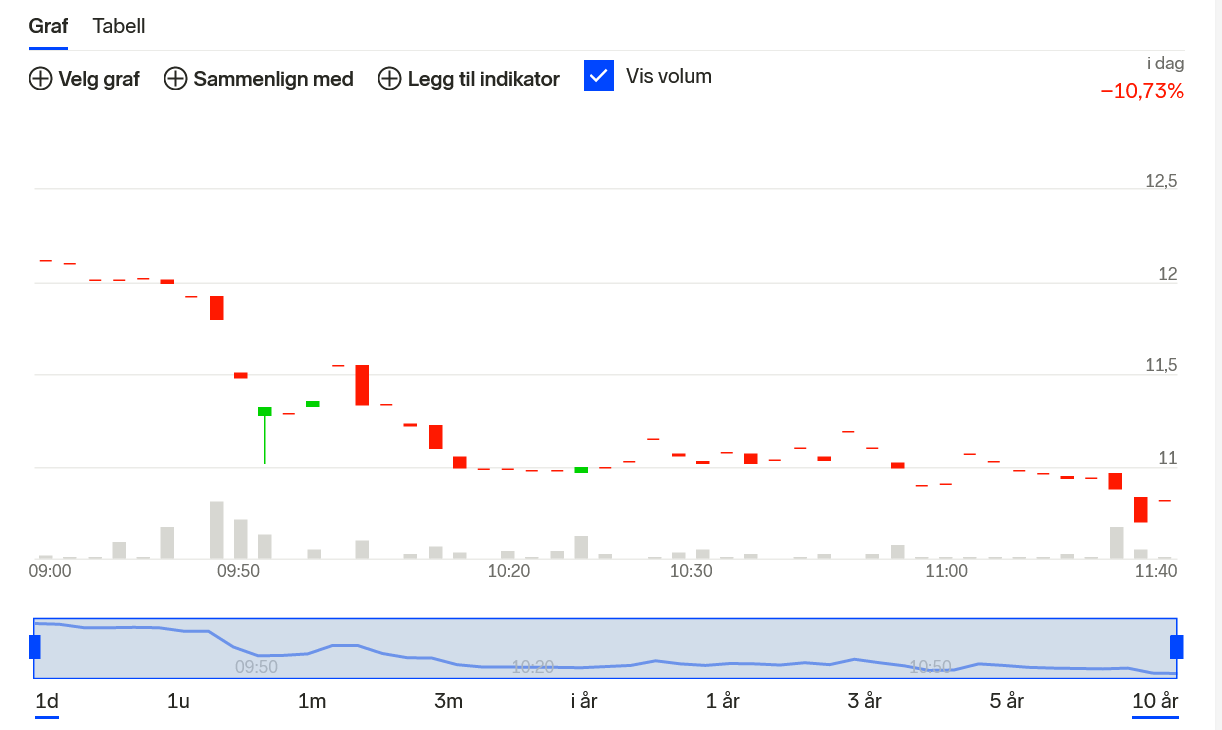Screen dimensions: 1222x730
Task: Set the chart period to 1m
Action: [x=312, y=701]
